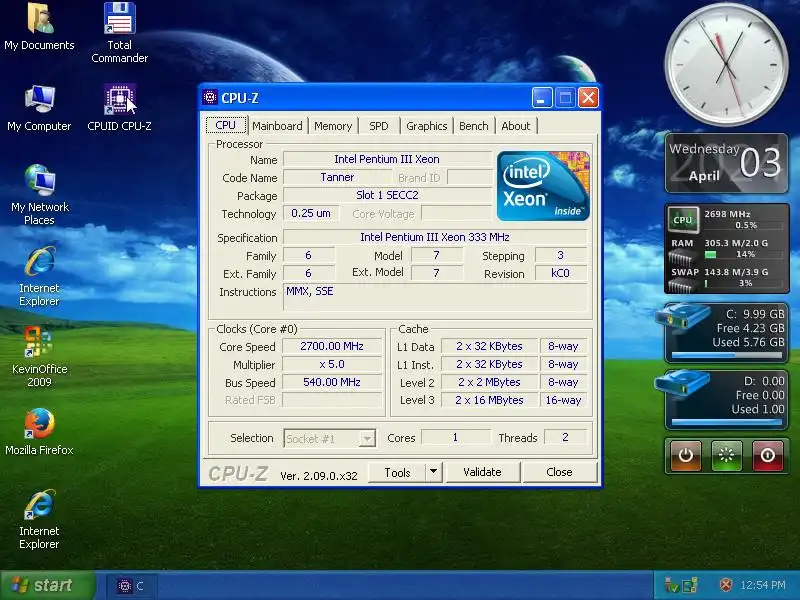Click the C: drive gadget icon
The width and height of the screenshot is (800, 600).
(684, 317)
